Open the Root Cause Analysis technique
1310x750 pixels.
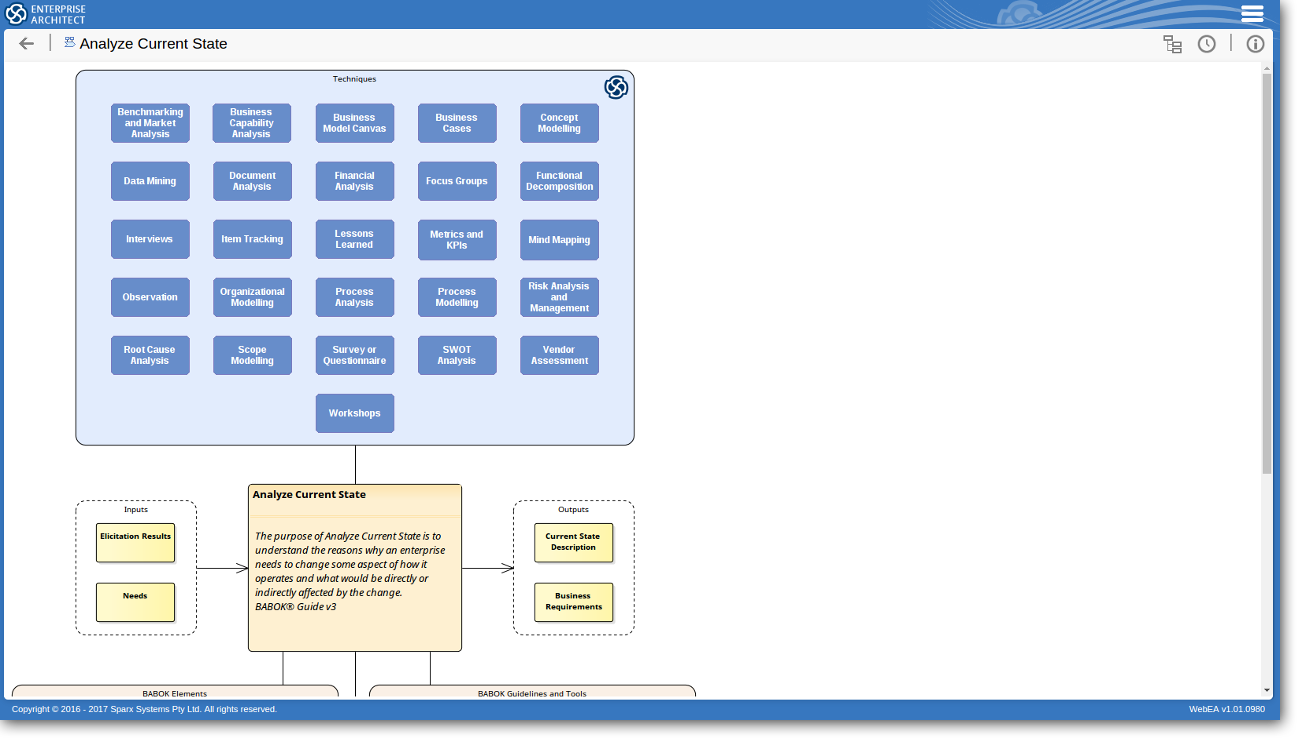pos(150,356)
